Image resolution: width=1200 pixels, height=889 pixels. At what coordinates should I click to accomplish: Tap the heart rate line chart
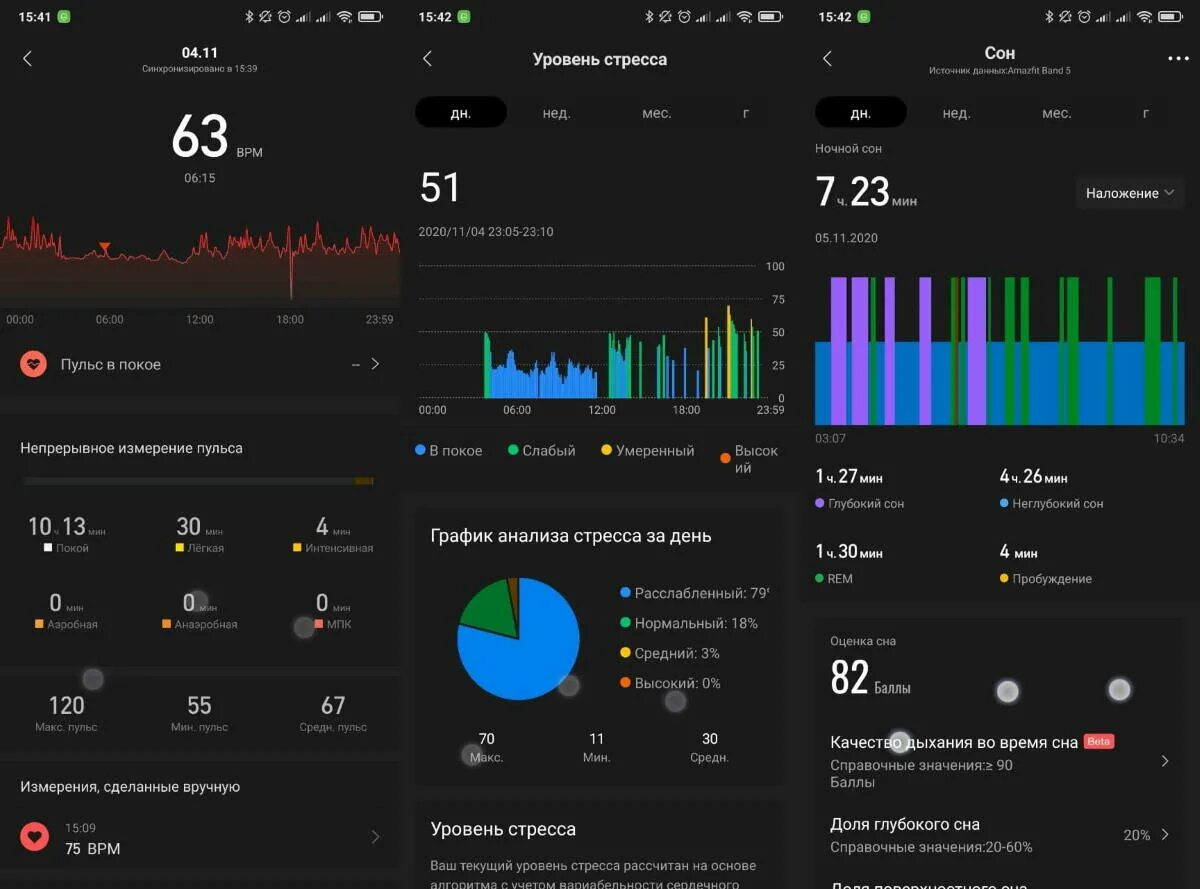coord(200,260)
